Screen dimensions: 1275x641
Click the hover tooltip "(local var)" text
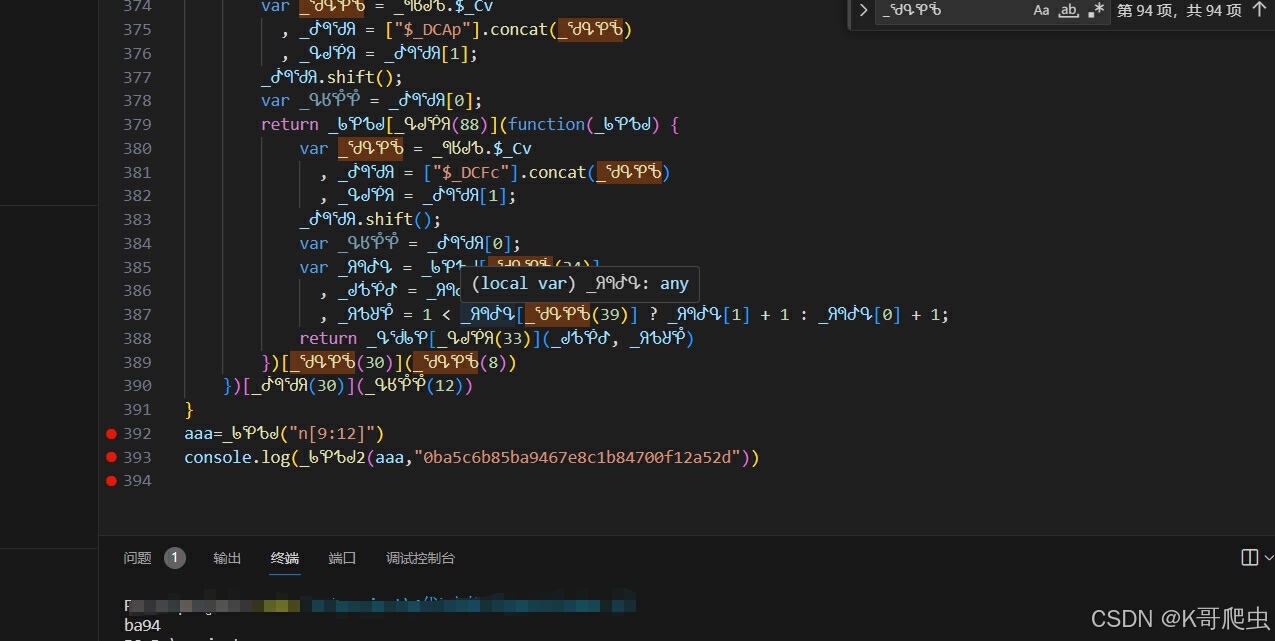[x=523, y=283]
